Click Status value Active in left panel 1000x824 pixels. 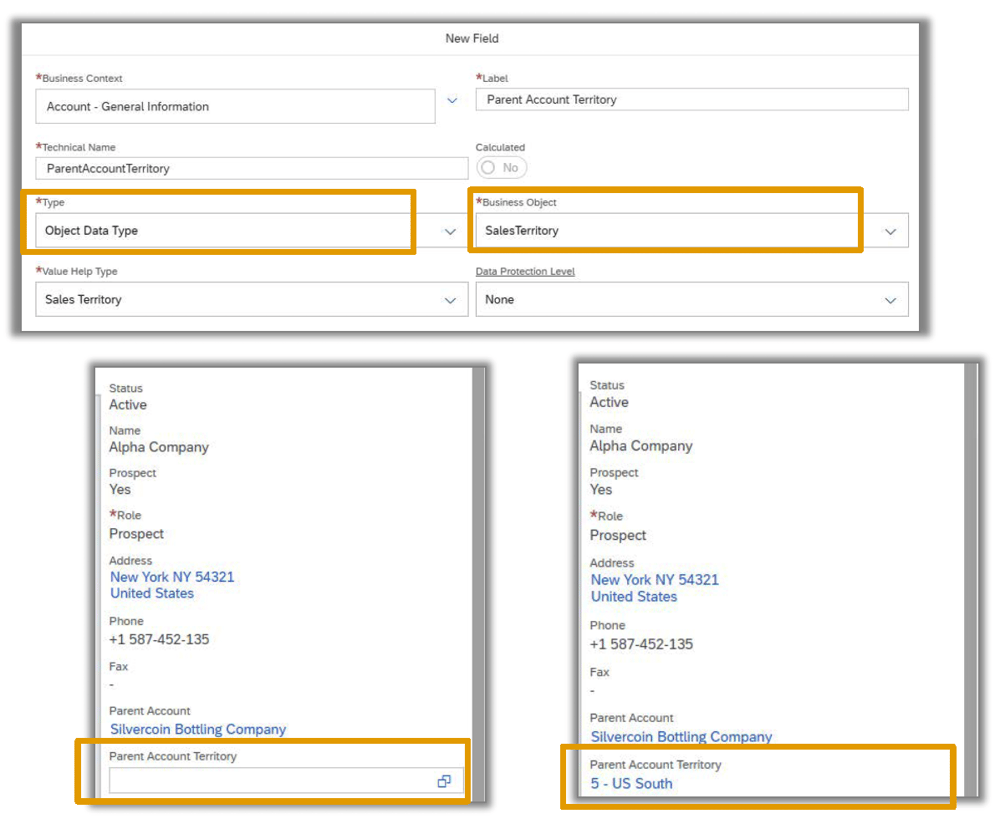(x=128, y=405)
